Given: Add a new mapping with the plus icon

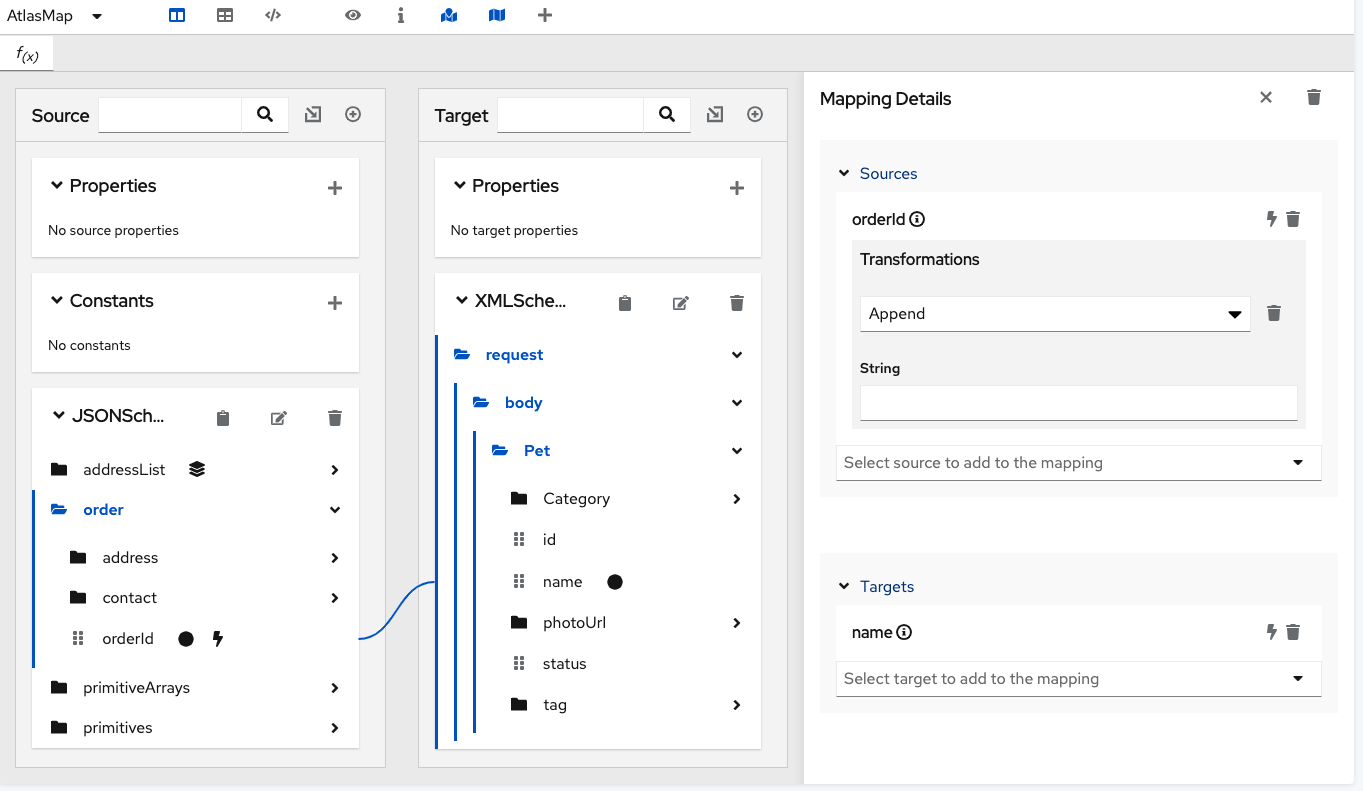Looking at the screenshot, I should click(545, 15).
